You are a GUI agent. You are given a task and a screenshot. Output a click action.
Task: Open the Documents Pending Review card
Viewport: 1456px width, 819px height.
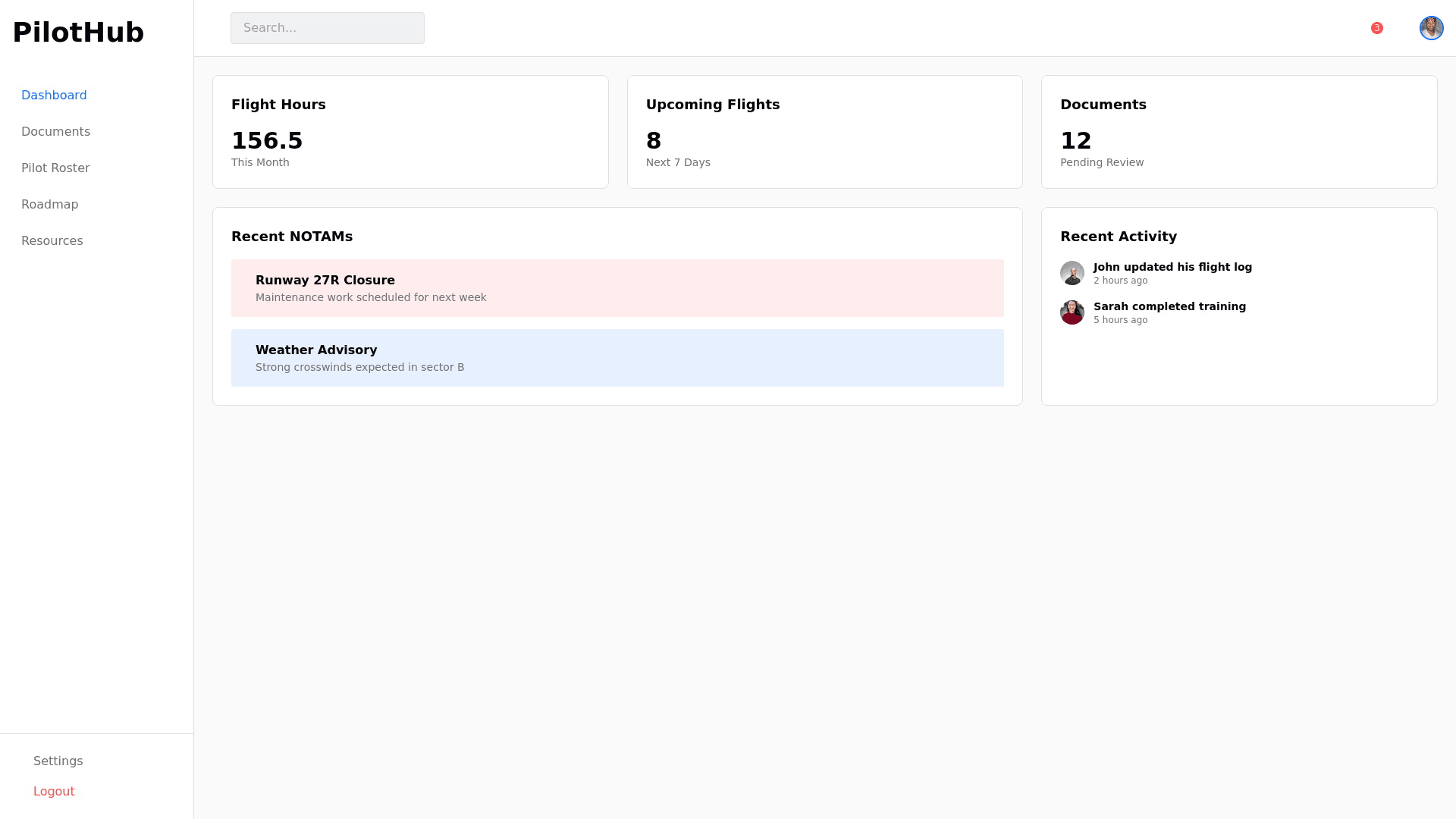(x=1238, y=132)
